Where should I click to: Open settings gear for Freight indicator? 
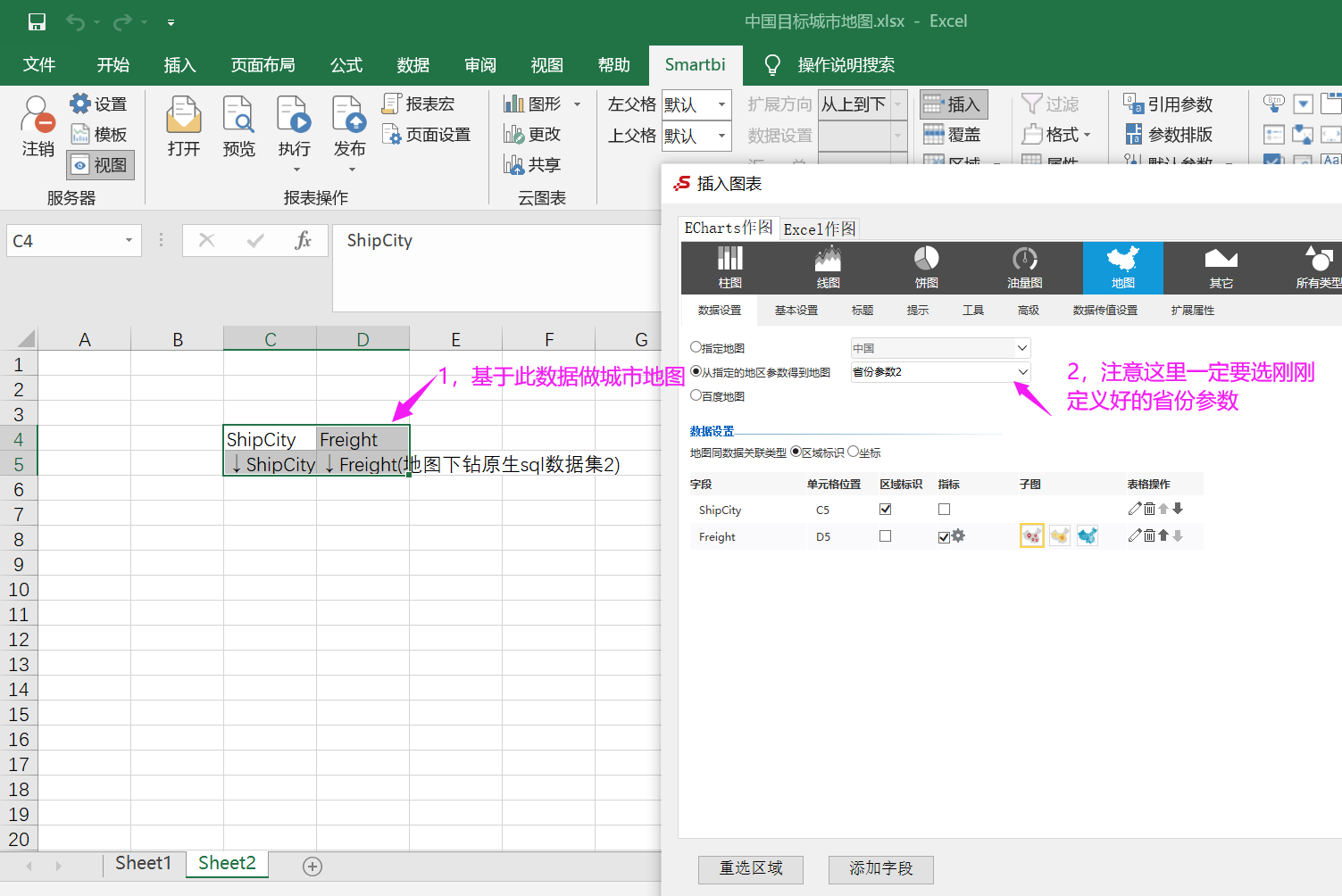click(958, 536)
